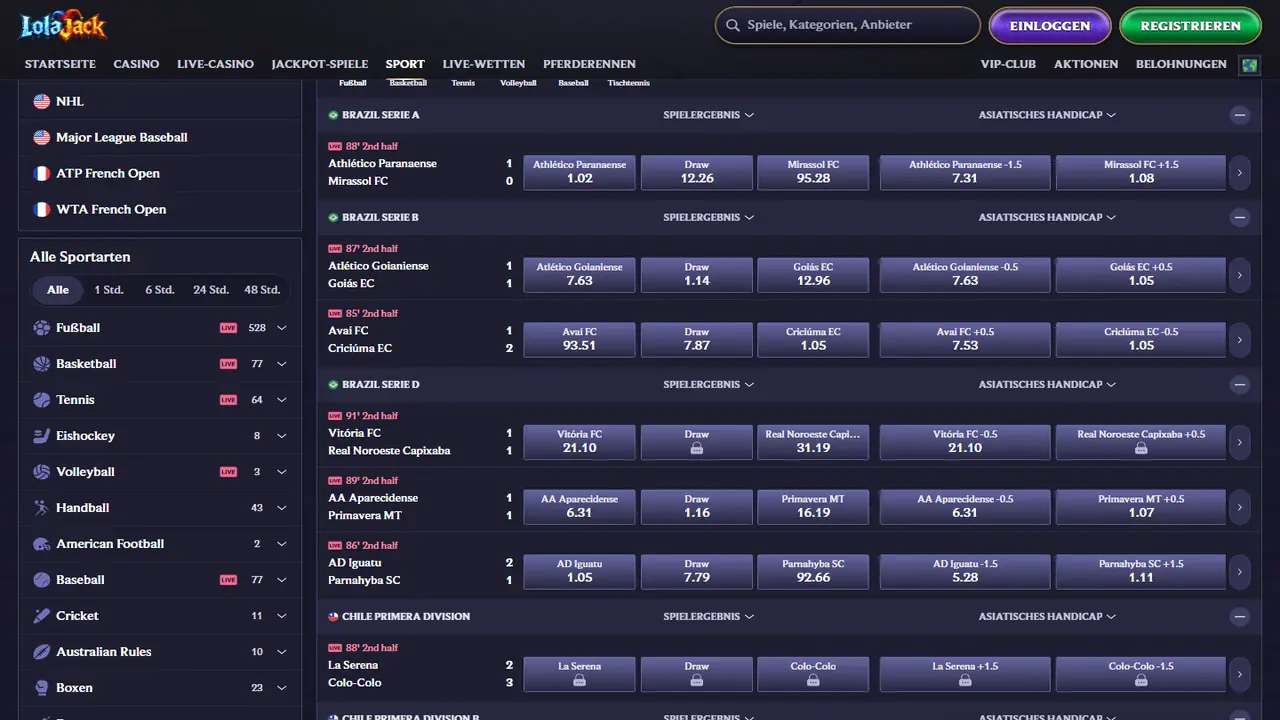Image resolution: width=1280 pixels, height=720 pixels.
Task: Select the Alle time filter
Action: point(58,290)
